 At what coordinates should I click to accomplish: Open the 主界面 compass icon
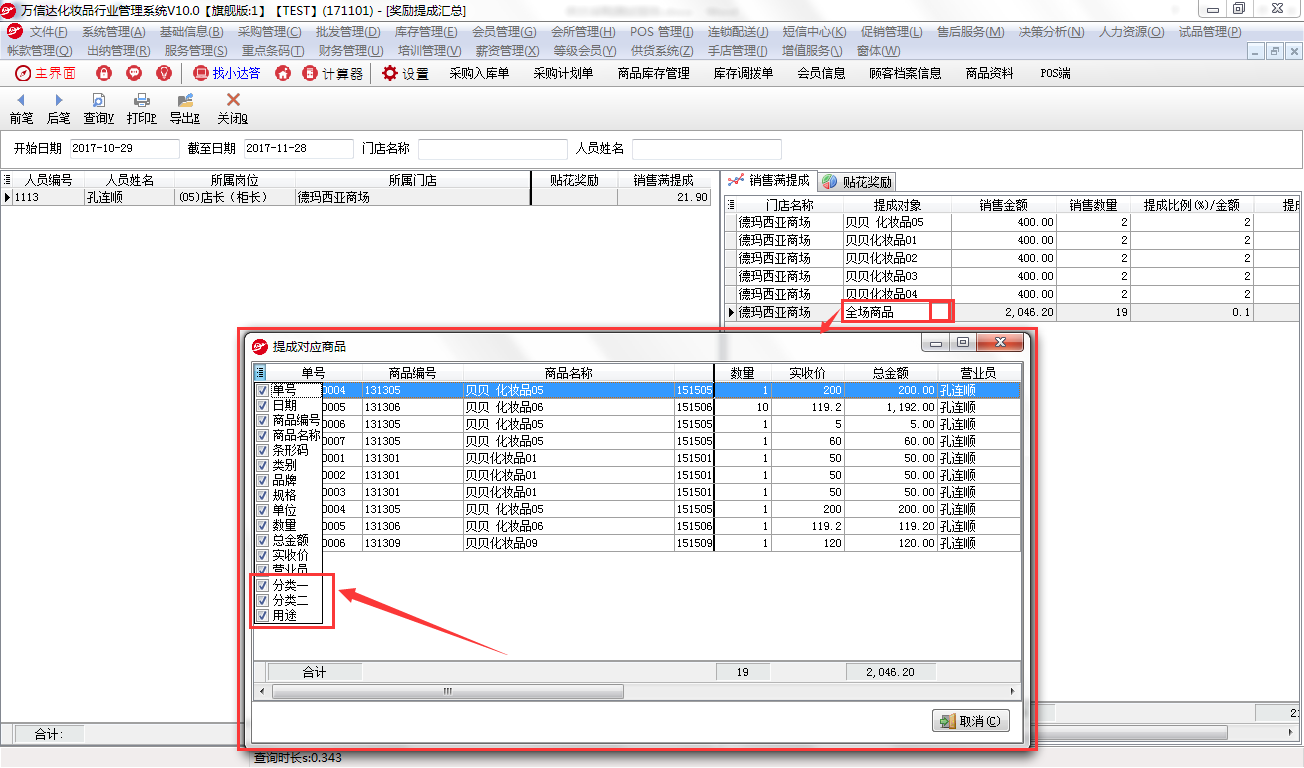coord(23,73)
